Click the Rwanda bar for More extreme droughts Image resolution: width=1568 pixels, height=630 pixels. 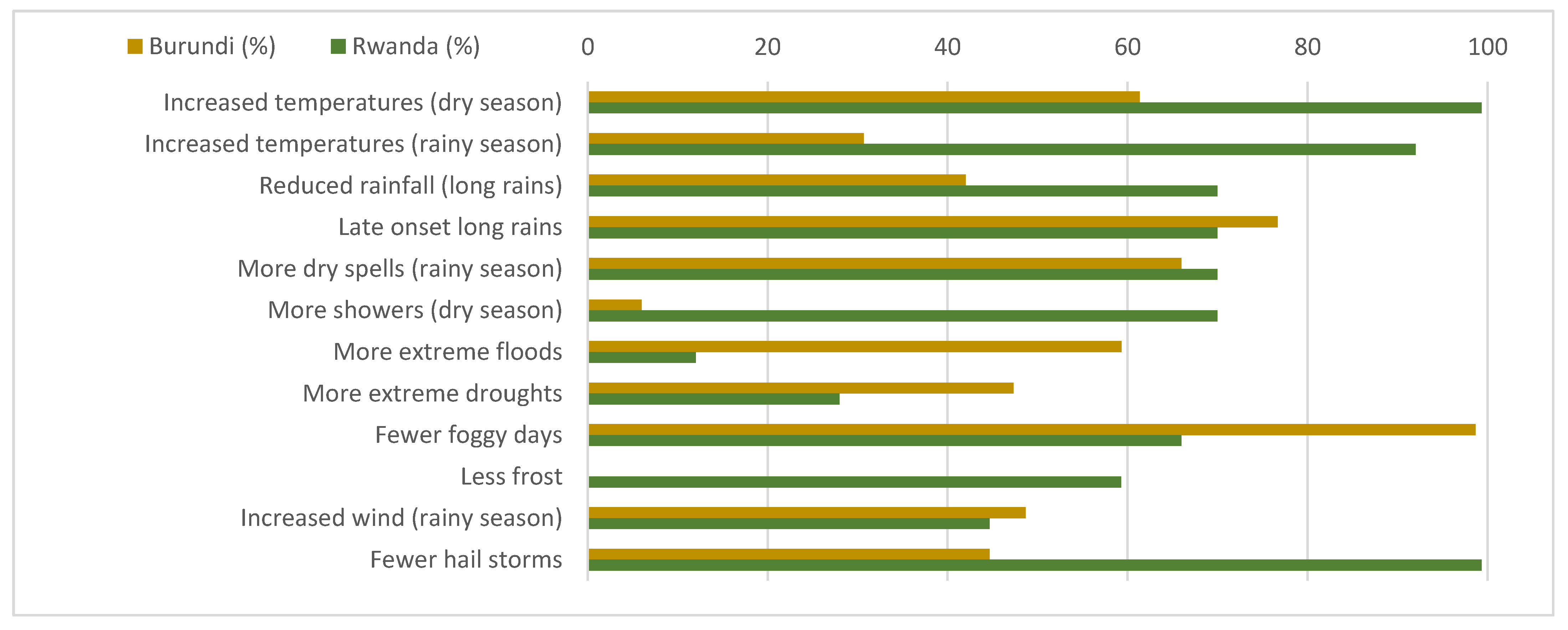713,399
